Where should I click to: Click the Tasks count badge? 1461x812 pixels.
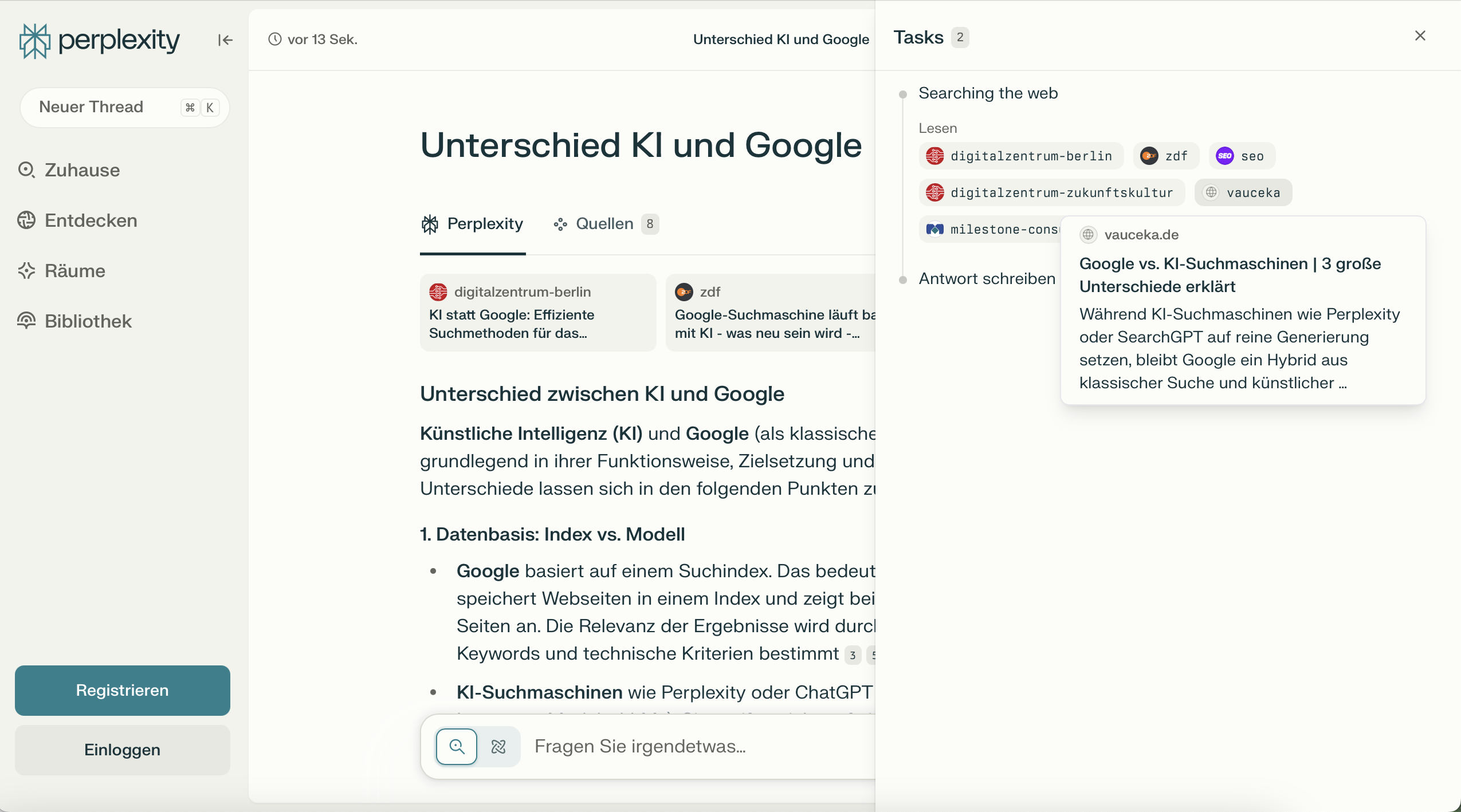click(960, 38)
